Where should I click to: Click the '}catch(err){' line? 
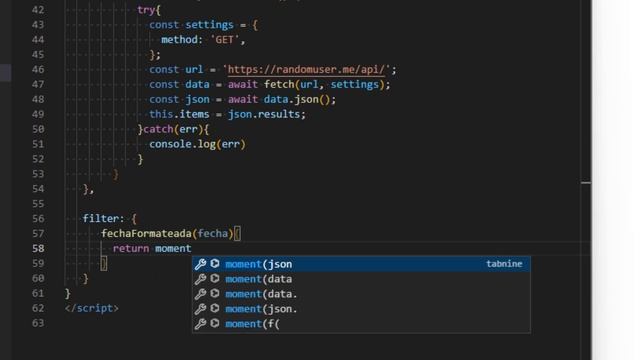pyautogui.click(x=173, y=129)
